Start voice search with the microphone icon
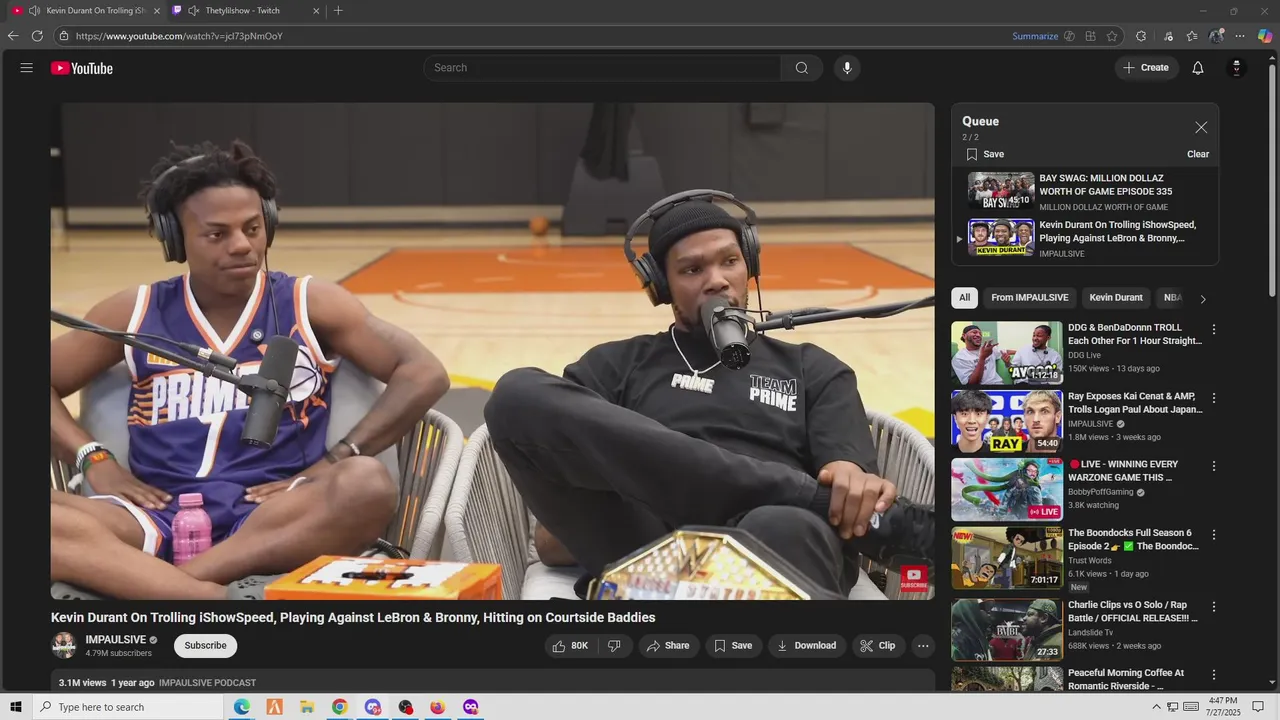 [x=847, y=68]
